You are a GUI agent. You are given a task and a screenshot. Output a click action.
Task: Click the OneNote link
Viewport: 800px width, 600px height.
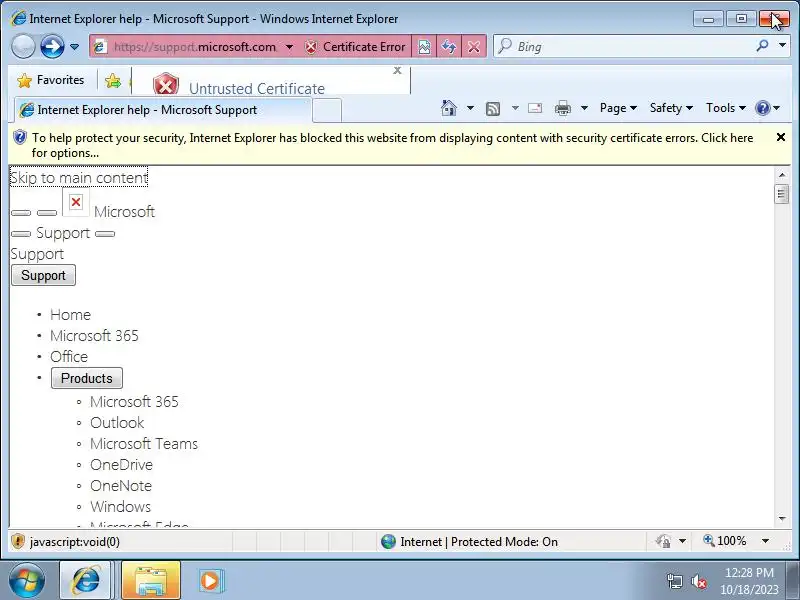click(x=121, y=486)
